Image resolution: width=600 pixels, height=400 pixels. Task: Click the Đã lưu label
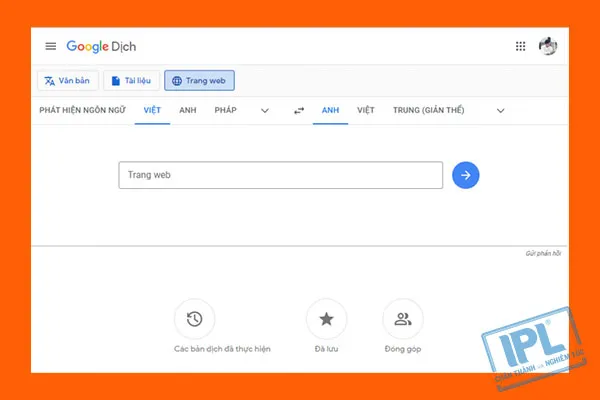pyautogui.click(x=326, y=349)
